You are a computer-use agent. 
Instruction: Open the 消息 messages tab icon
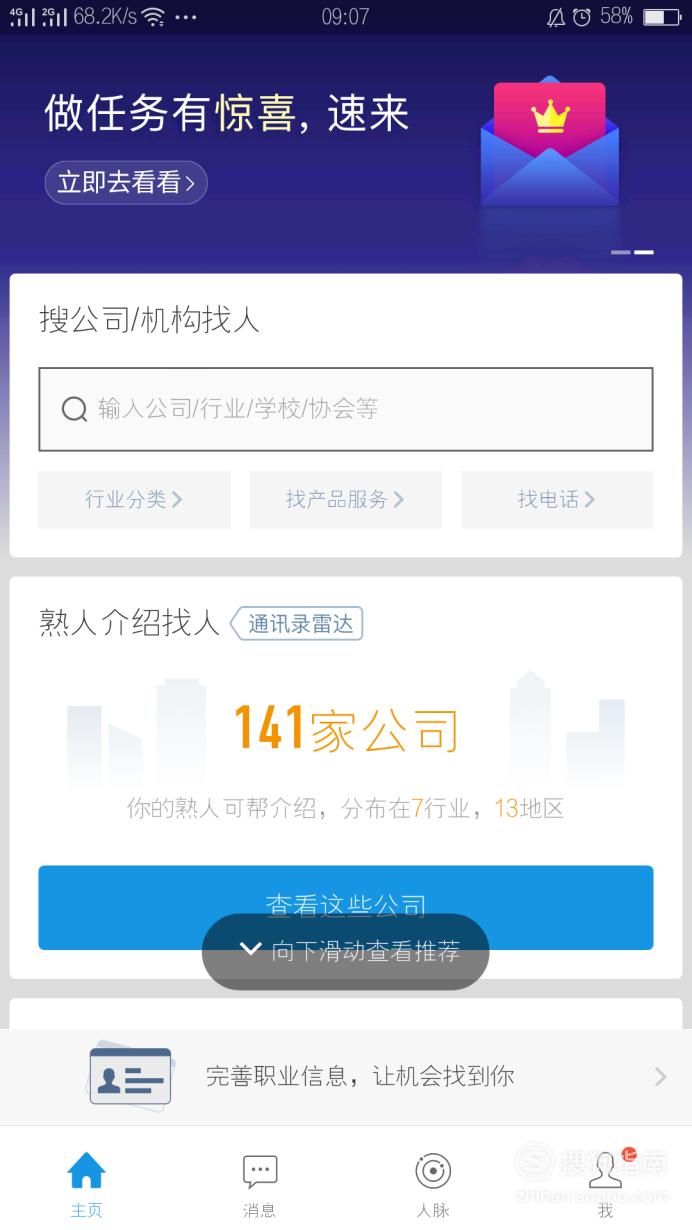260,1171
